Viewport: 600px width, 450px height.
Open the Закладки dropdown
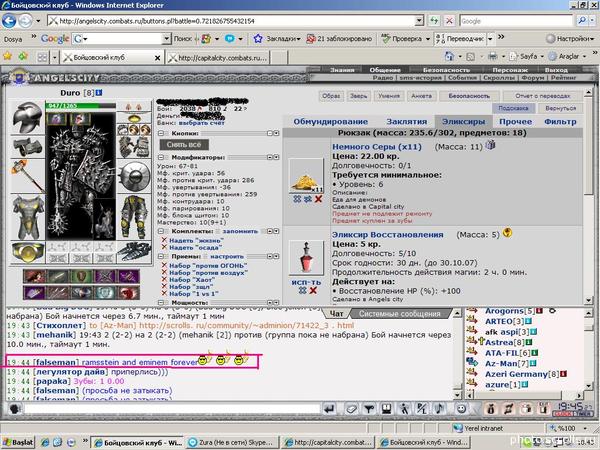pos(298,39)
